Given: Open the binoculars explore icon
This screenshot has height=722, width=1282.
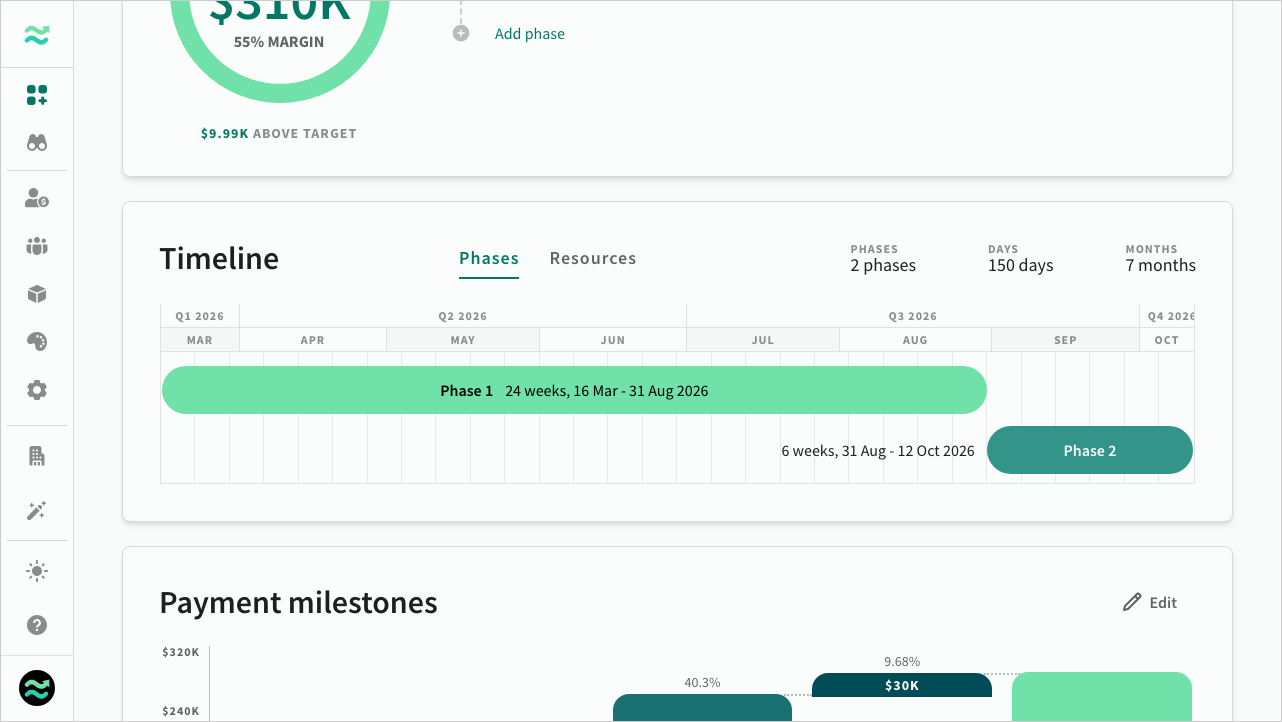Looking at the screenshot, I should click(x=37, y=143).
